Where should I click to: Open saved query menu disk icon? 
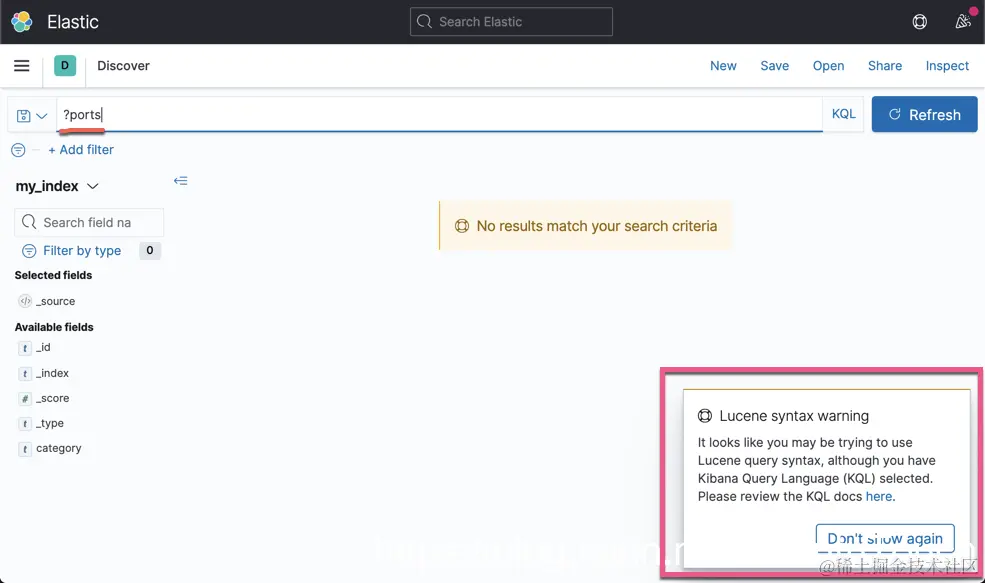click(x=31, y=116)
